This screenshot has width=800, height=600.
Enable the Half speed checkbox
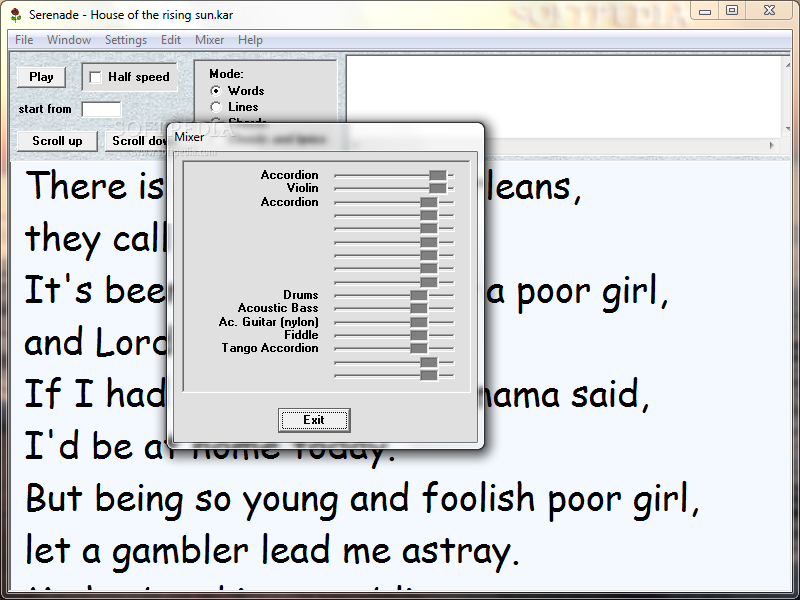tap(95, 77)
